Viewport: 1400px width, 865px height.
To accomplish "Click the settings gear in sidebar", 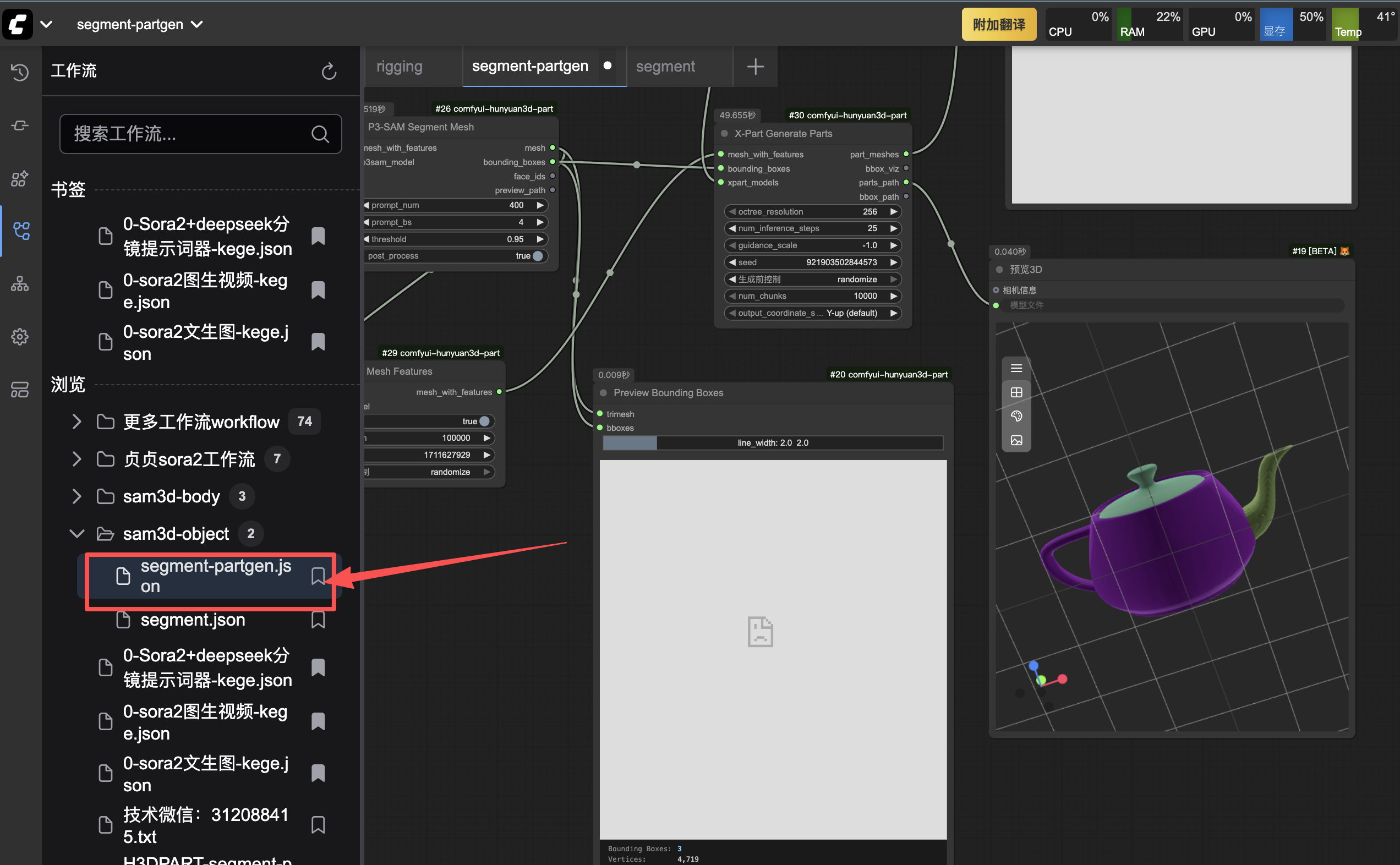I will [19, 336].
